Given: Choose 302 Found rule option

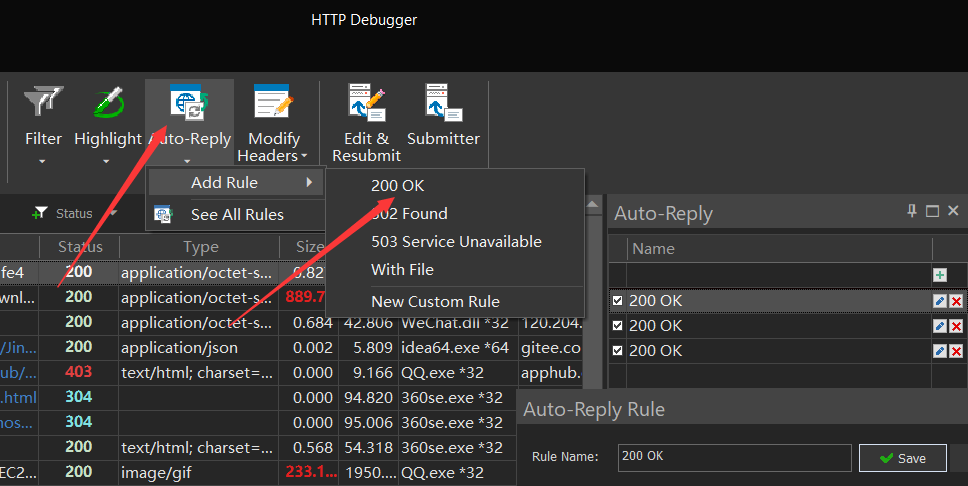Looking at the screenshot, I should pyautogui.click(x=409, y=214).
